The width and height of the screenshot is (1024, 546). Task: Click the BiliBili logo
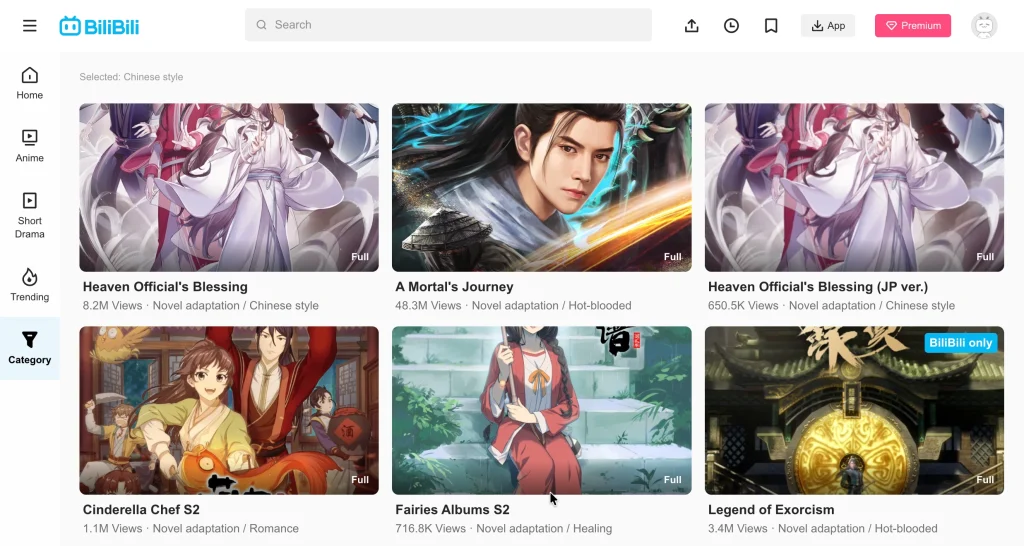click(x=99, y=26)
